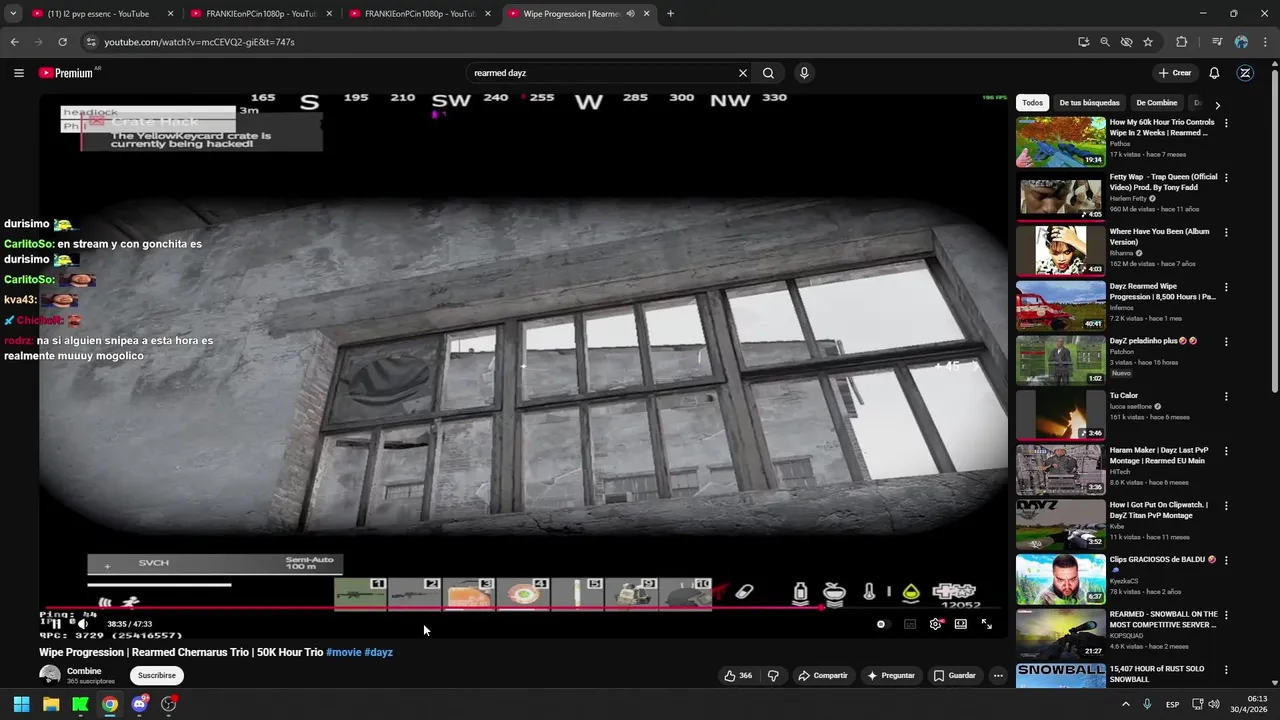Open more actions under the video
1280x720 pixels.
click(998, 676)
